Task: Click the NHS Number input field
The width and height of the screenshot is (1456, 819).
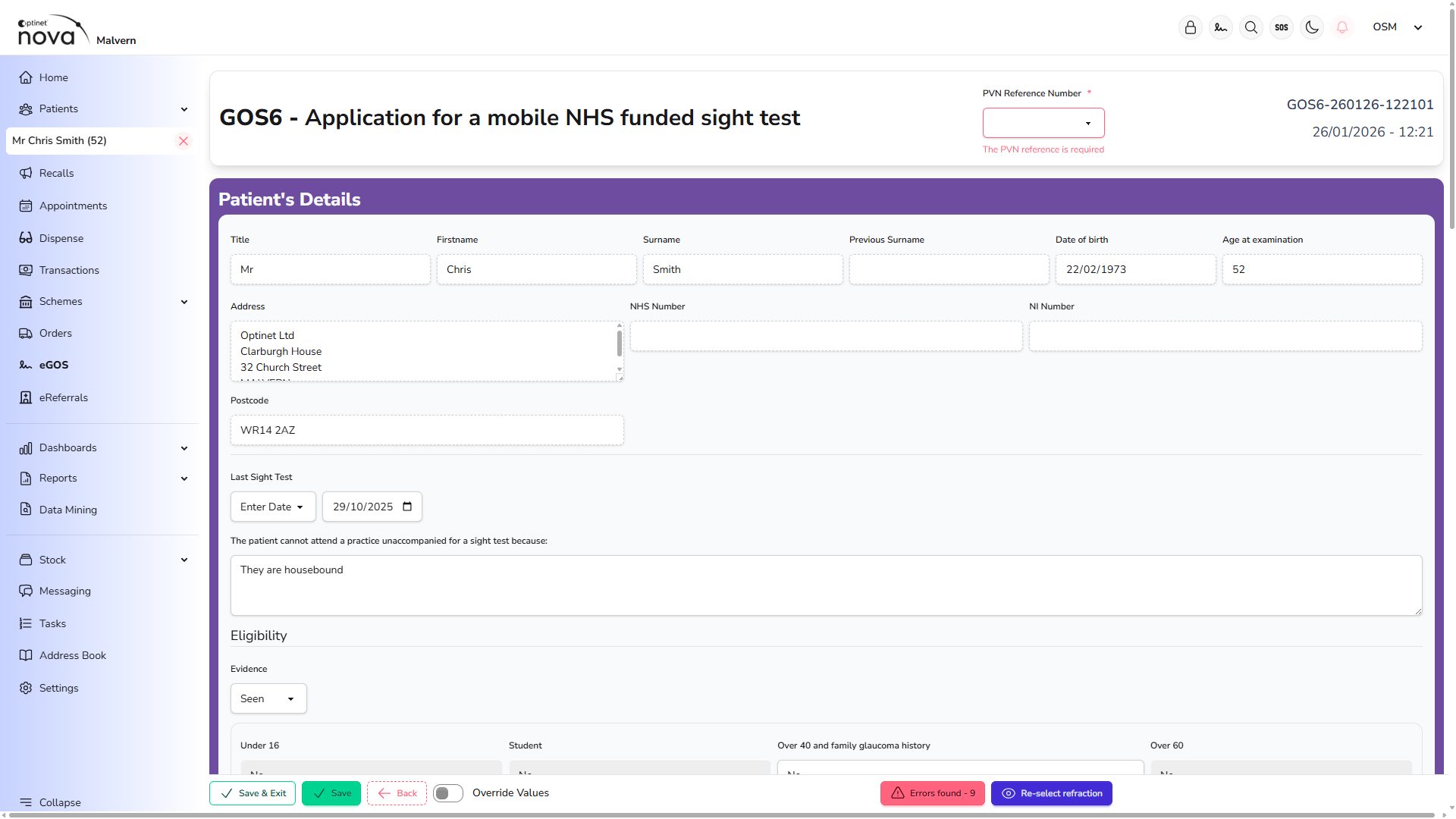Action: tap(826, 336)
